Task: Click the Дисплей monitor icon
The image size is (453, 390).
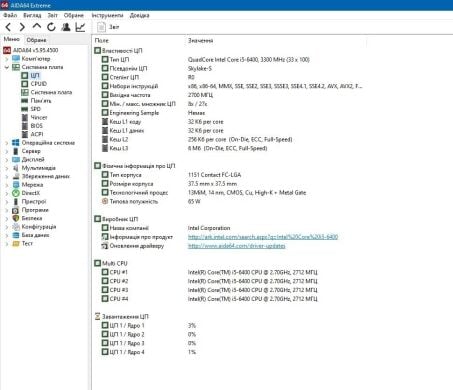Action: coord(16,159)
